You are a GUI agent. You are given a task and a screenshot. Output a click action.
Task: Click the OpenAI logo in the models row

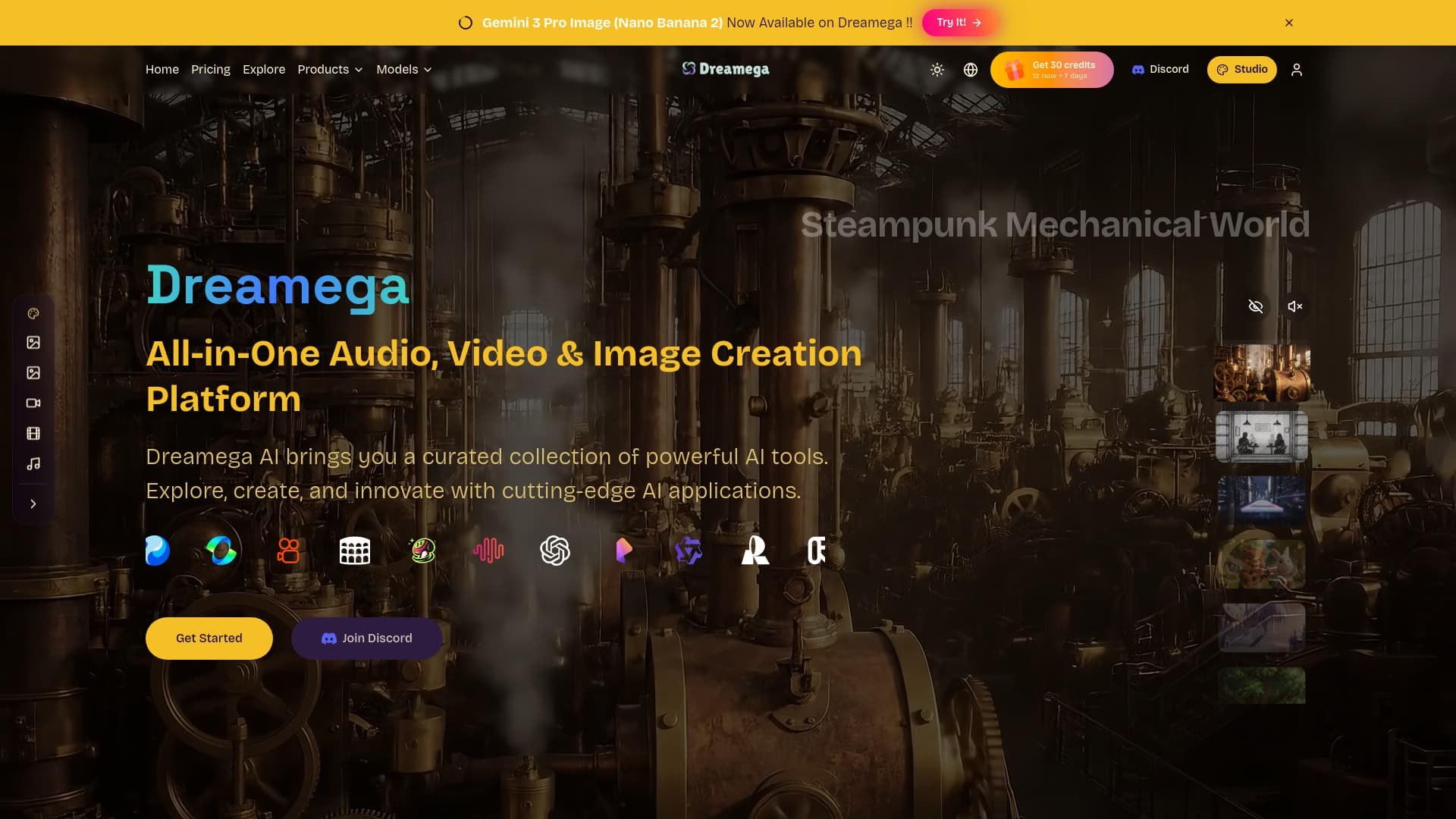[554, 551]
